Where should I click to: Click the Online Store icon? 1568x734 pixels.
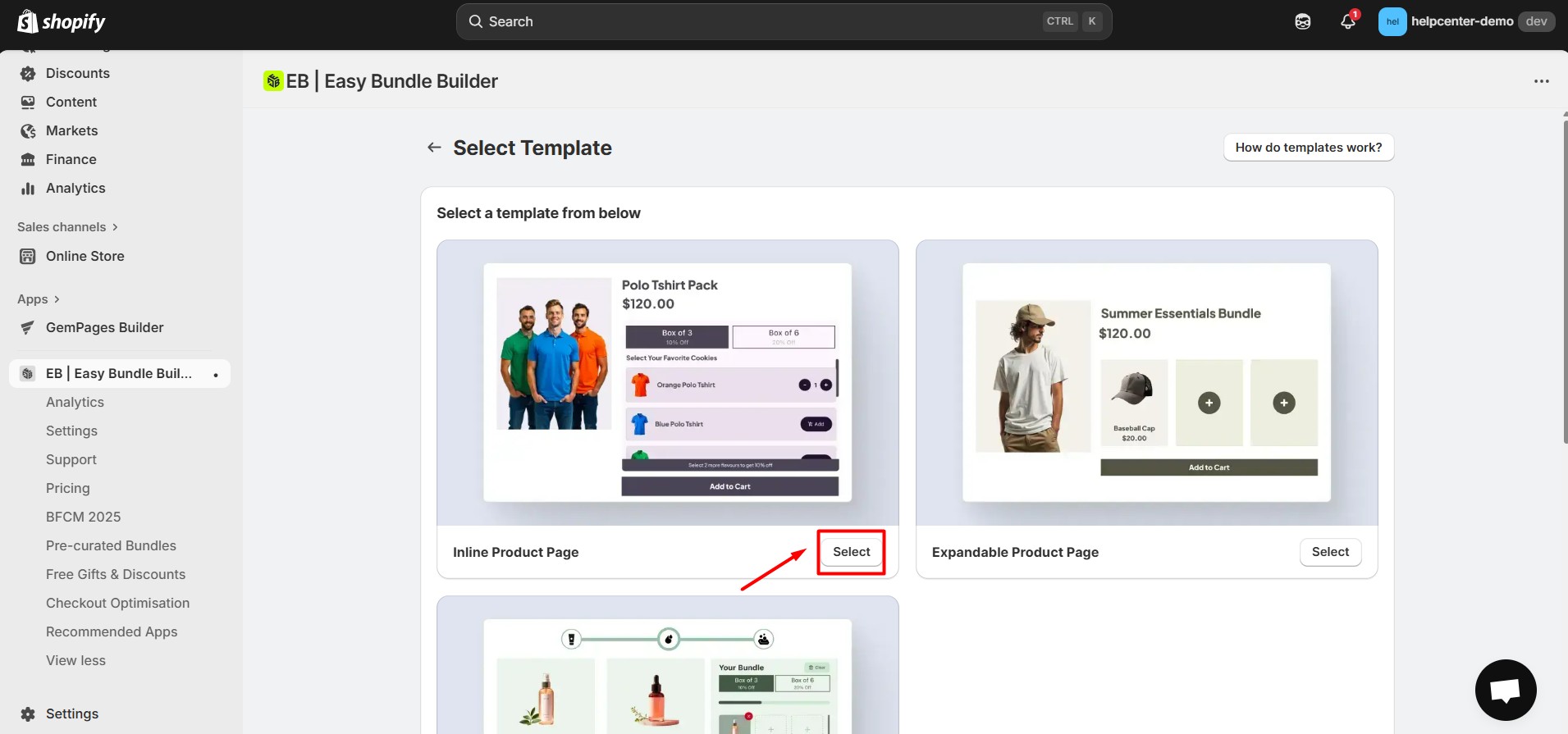click(x=28, y=257)
